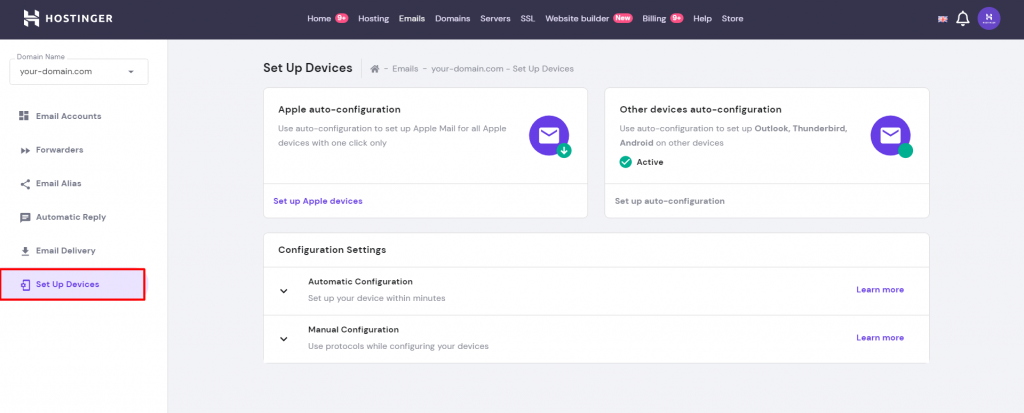The image size is (1024, 413).
Task: Open the Domain Name dropdown
Action: [79, 72]
